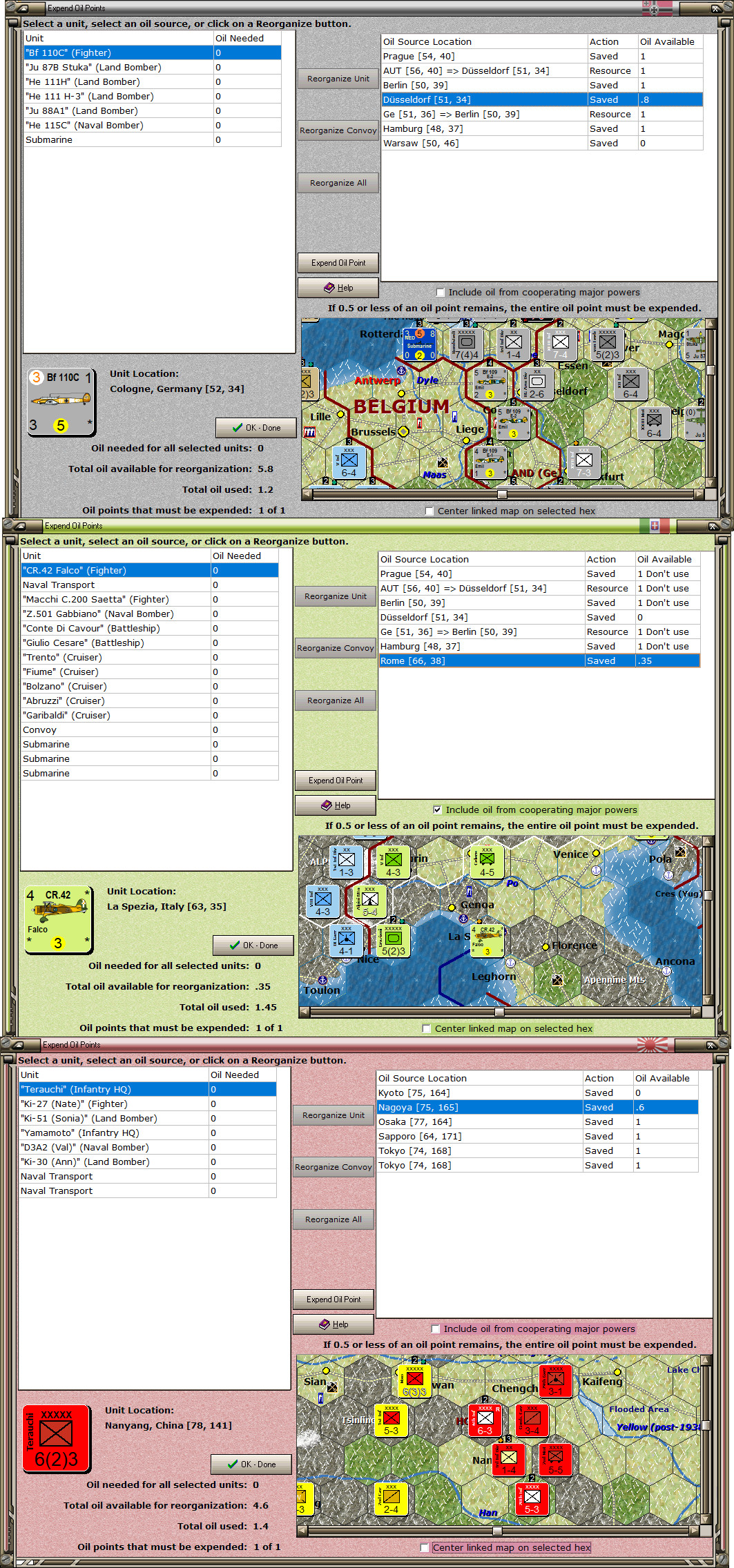This screenshot has width=734, height=1568.
Task: Select the blue 4-1 counter near Nice
Action: (346, 941)
